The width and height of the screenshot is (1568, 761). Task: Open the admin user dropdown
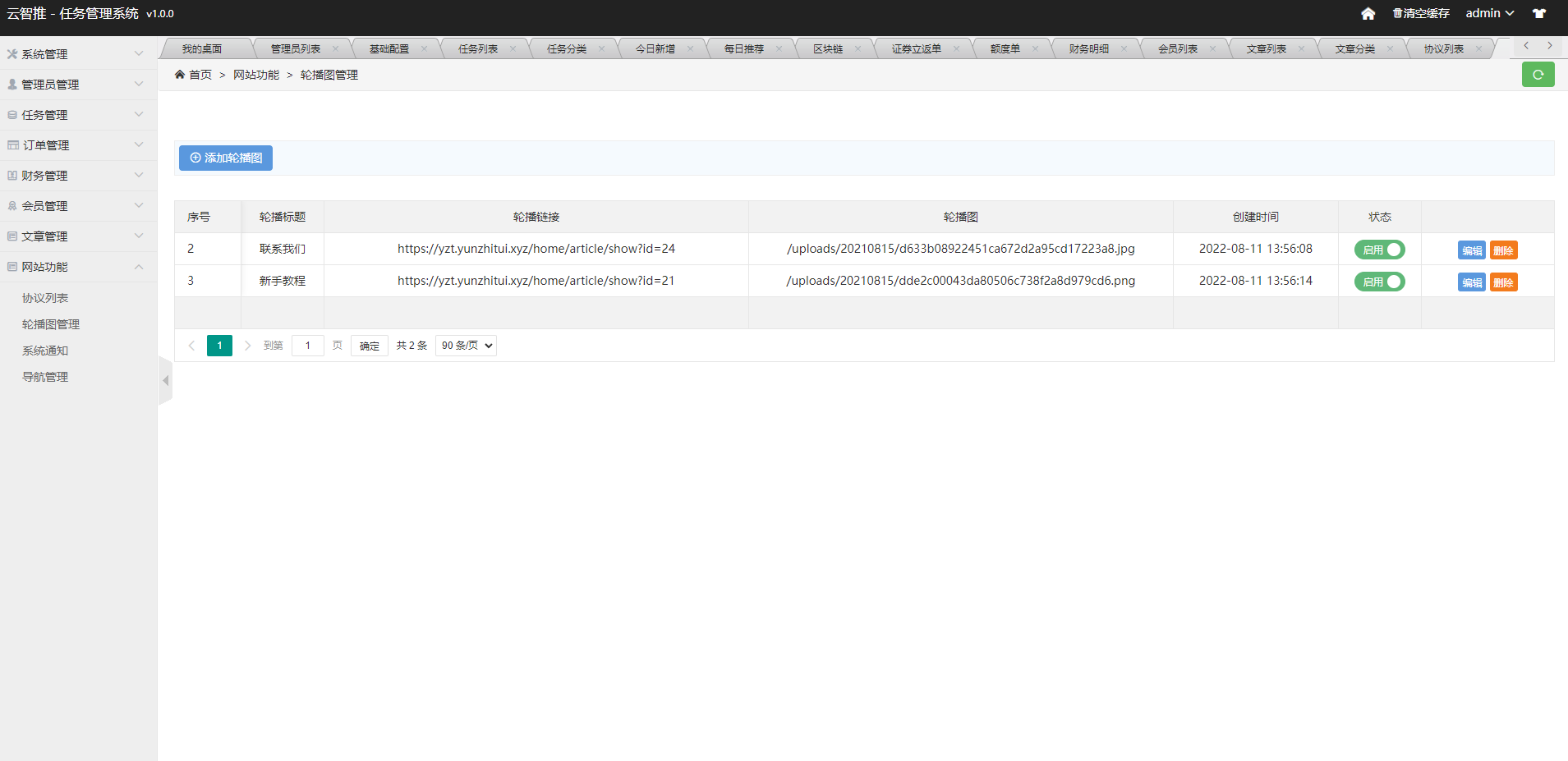tap(1489, 14)
